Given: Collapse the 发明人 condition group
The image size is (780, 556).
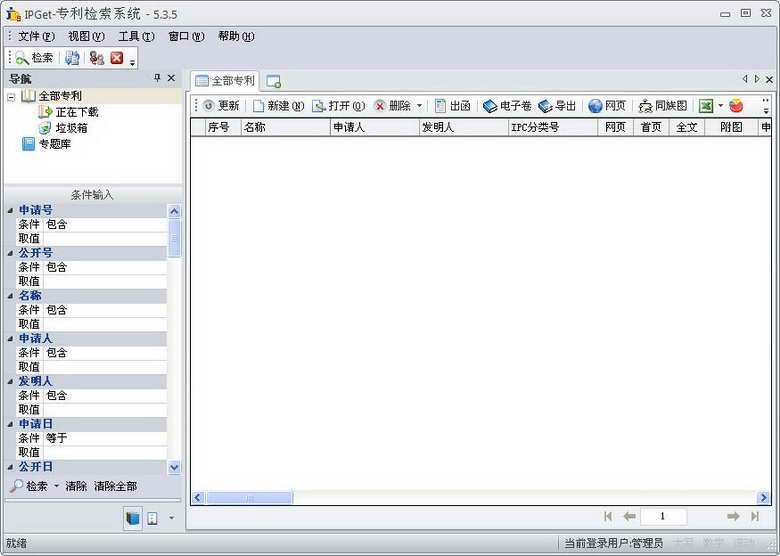Looking at the screenshot, I should tap(10, 382).
